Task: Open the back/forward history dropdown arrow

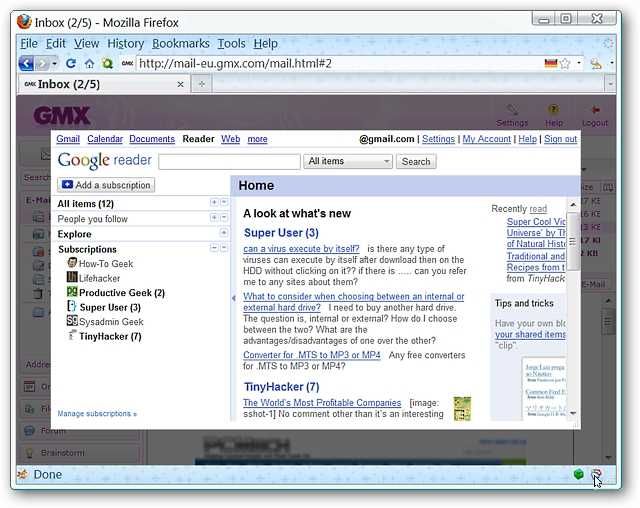Action: tap(54, 64)
